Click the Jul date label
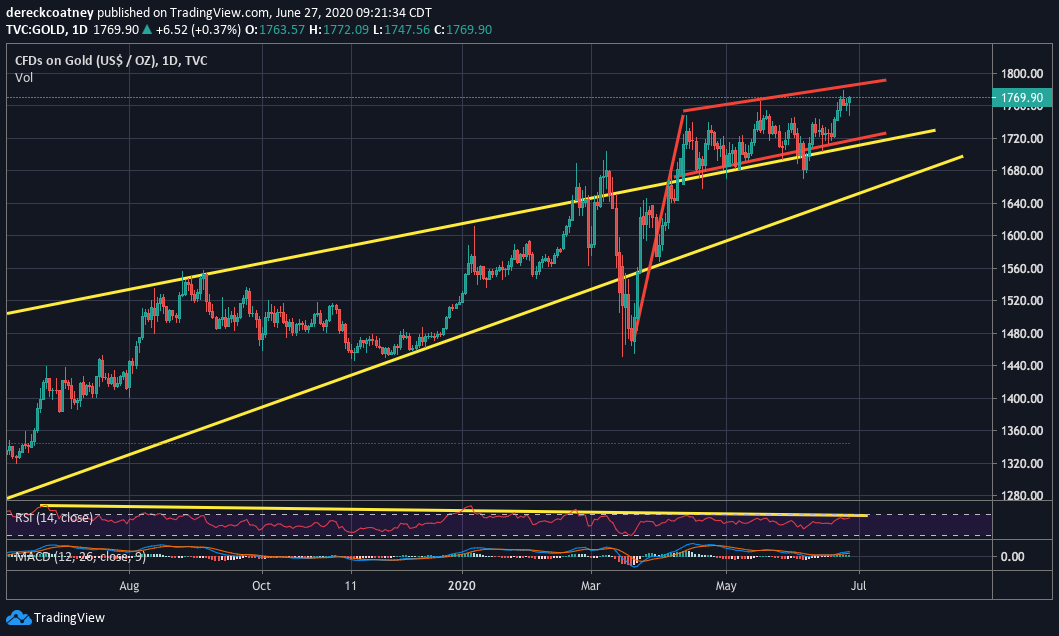The height and width of the screenshot is (636, 1059). click(x=858, y=585)
